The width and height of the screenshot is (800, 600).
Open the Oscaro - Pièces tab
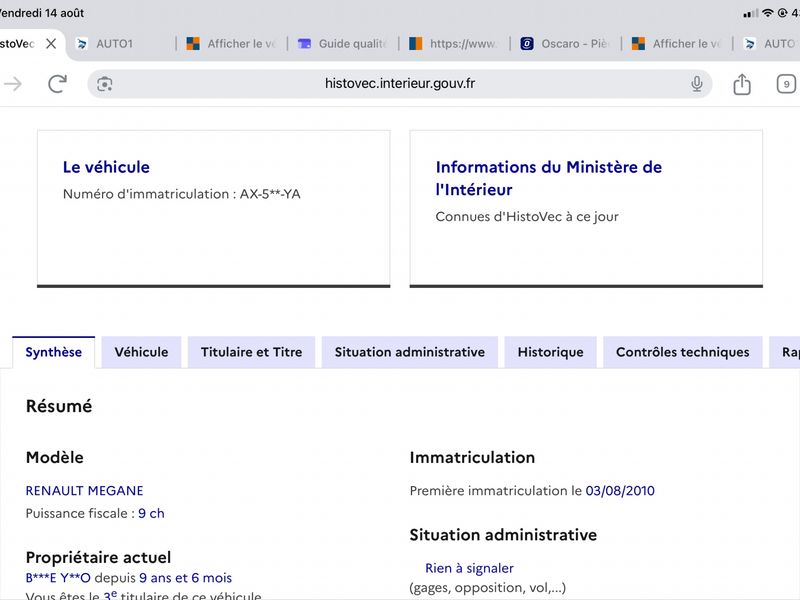pyautogui.click(x=565, y=44)
